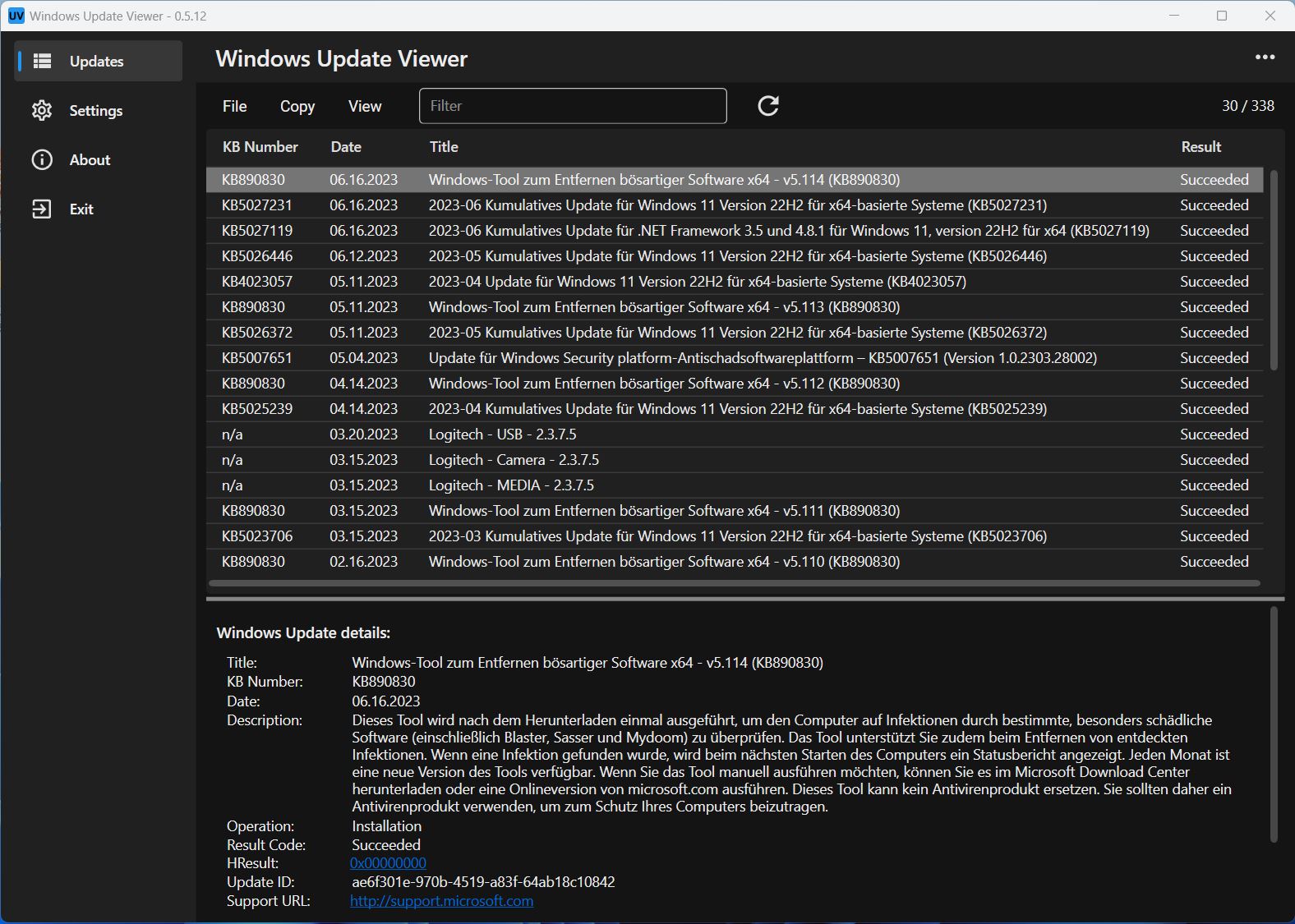Image resolution: width=1295 pixels, height=924 pixels.
Task: Click the updates list horizontal scrollbar
Action: [735, 583]
